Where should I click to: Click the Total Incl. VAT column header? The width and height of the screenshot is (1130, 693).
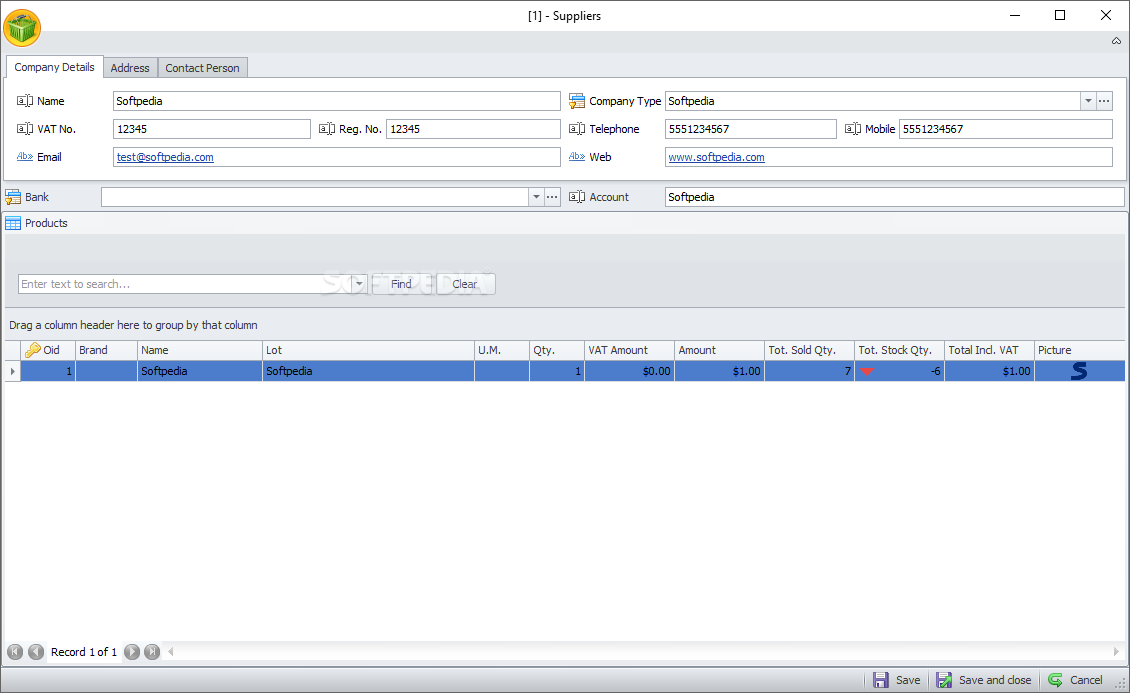tap(989, 350)
